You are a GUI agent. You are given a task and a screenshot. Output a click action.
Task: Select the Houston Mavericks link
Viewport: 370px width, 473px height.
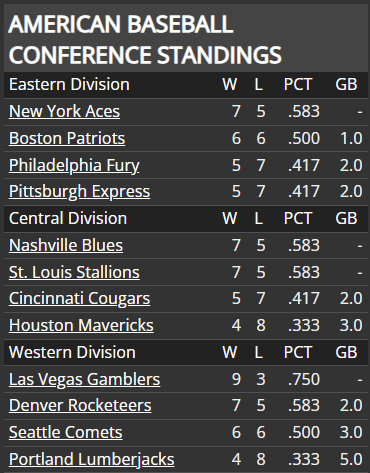click(x=81, y=326)
